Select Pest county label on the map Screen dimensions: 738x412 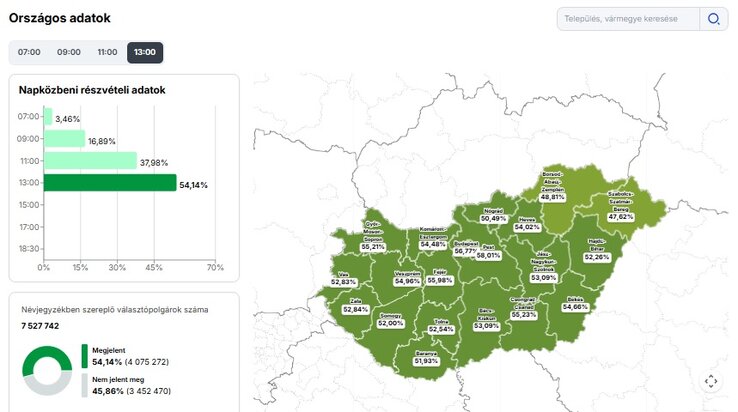pyautogui.click(x=488, y=251)
